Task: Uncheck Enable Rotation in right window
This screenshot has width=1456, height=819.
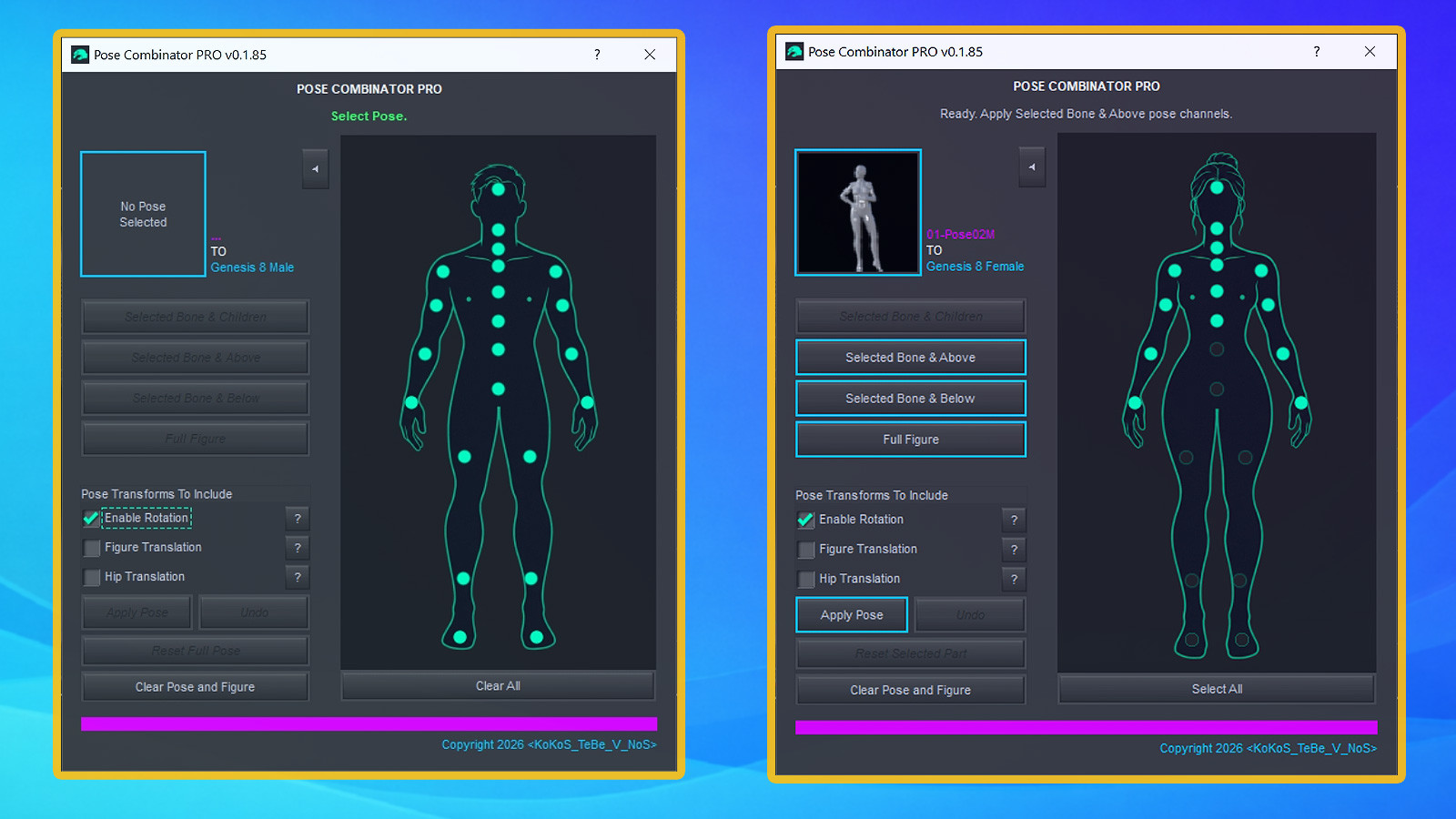Action: [805, 521]
